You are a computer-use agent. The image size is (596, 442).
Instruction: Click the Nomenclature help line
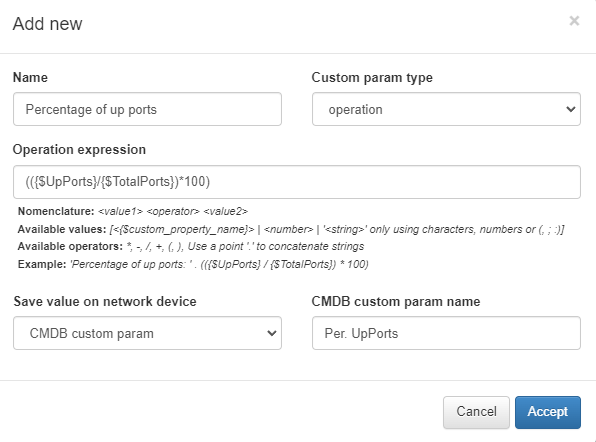pyautogui.click(x=133, y=211)
